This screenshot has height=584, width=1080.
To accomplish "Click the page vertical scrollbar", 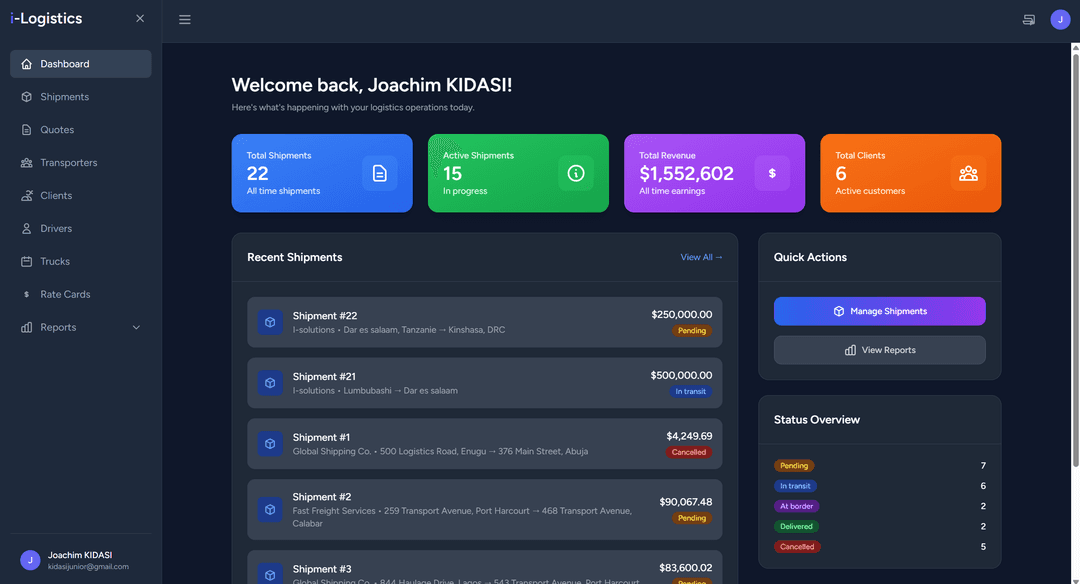I will point(1075,250).
